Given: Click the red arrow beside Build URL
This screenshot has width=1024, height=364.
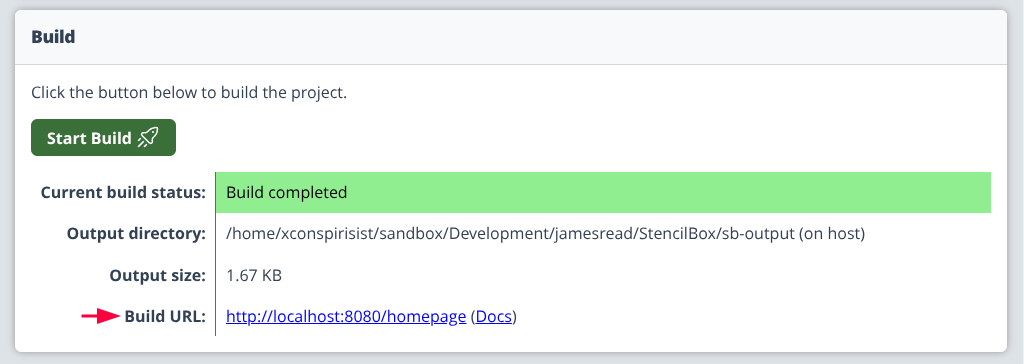Looking at the screenshot, I should tap(101, 317).
